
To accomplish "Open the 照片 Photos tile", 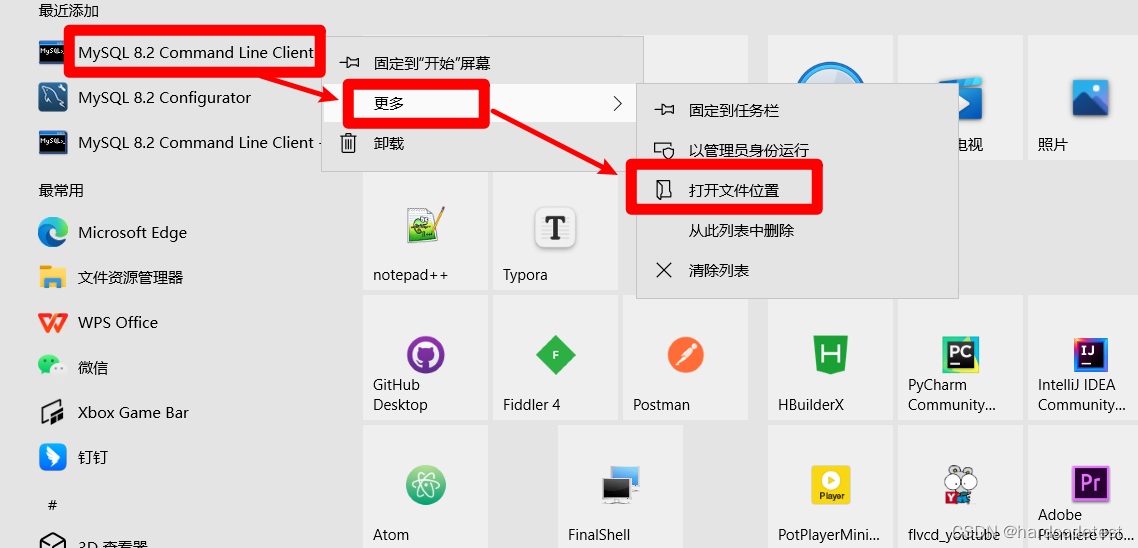I will coord(1084,98).
